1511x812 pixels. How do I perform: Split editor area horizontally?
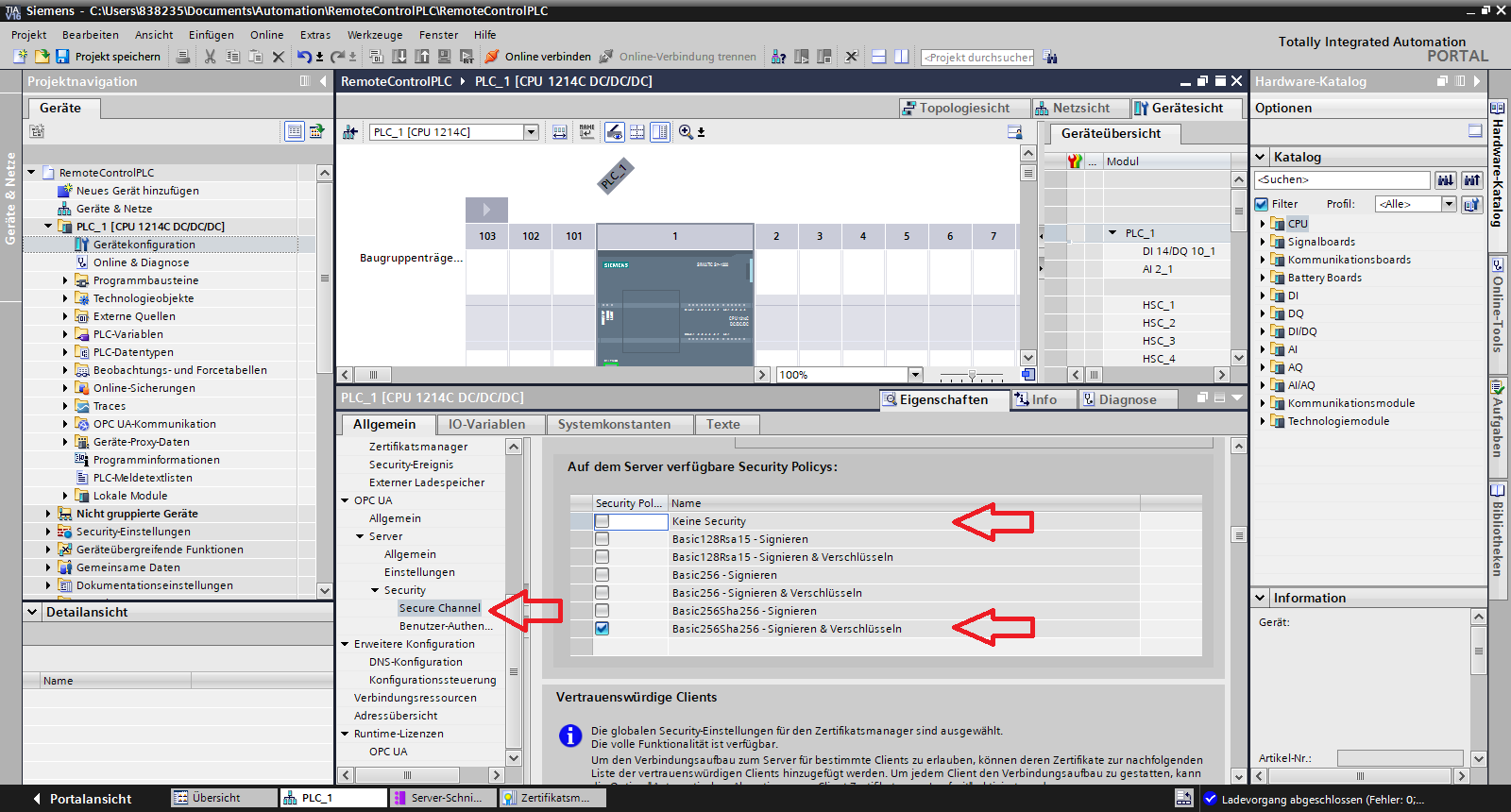[878, 57]
